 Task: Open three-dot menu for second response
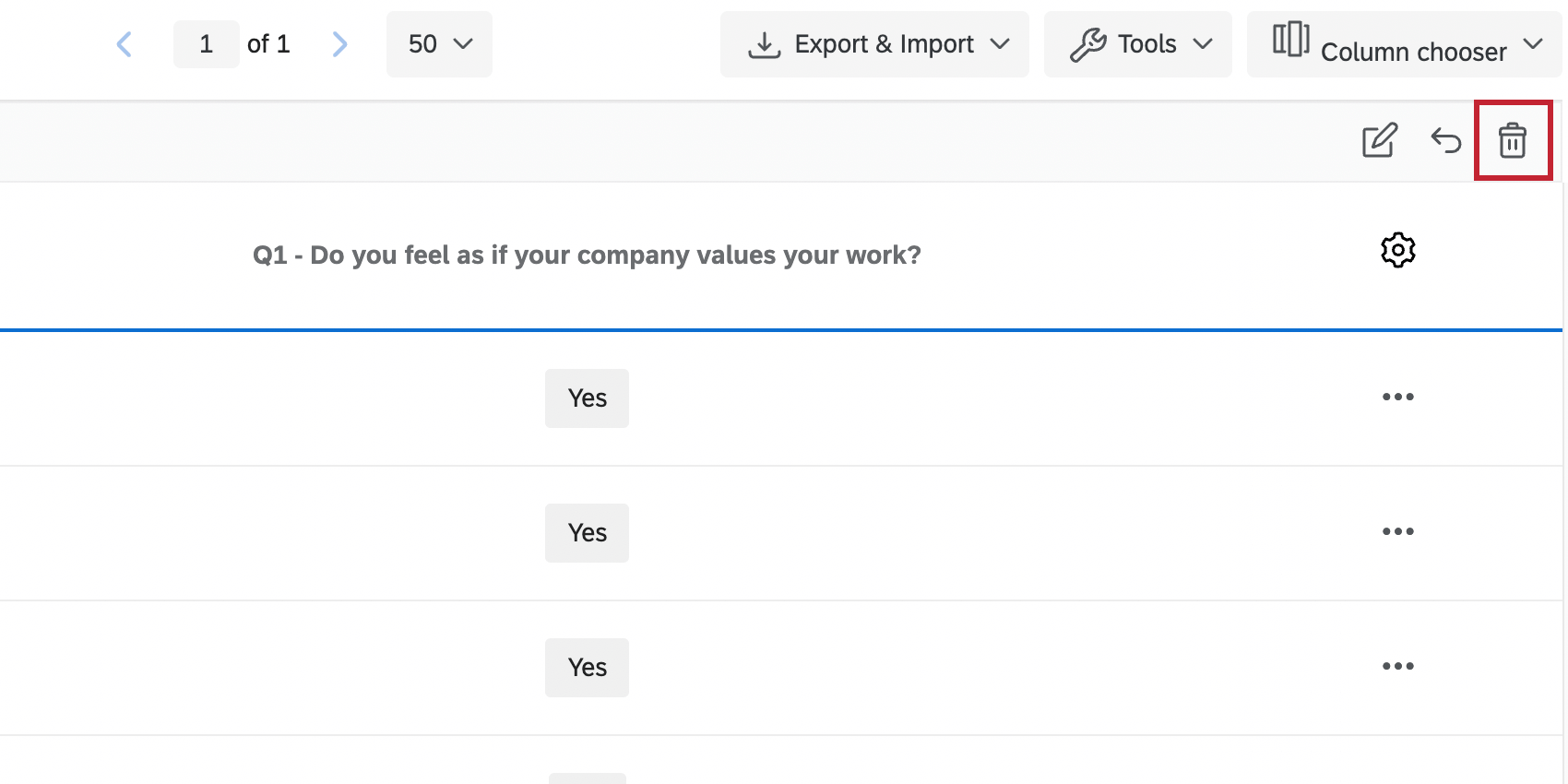(x=1398, y=531)
